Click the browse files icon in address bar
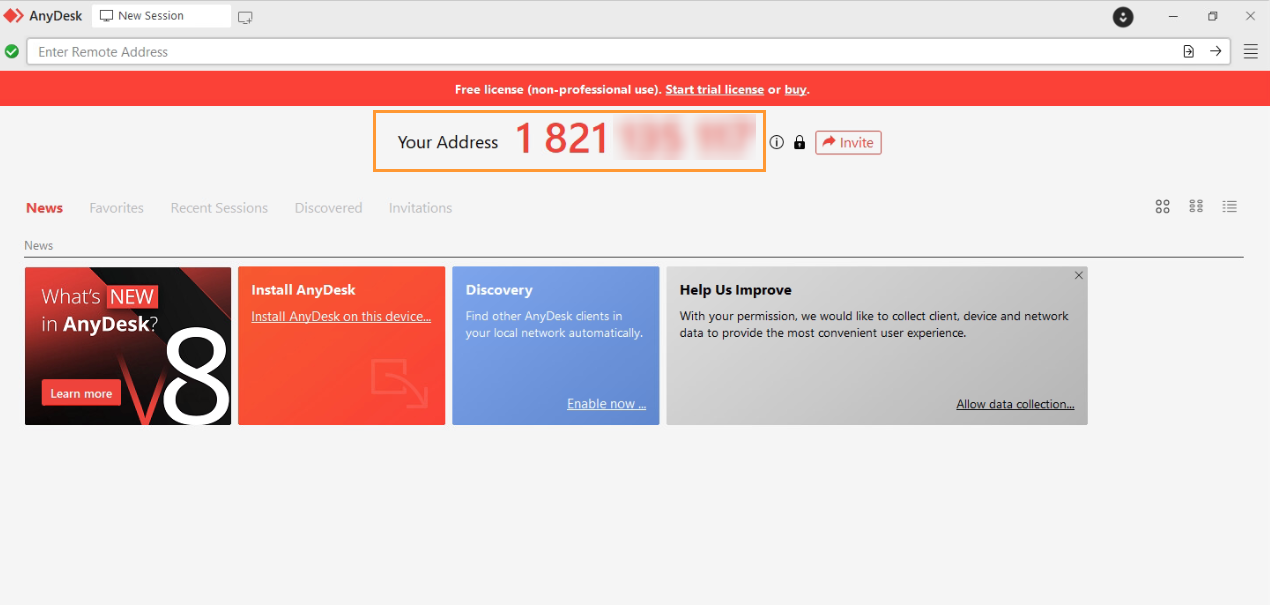Image resolution: width=1270 pixels, height=605 pixels. click(x=1188, y=52)
